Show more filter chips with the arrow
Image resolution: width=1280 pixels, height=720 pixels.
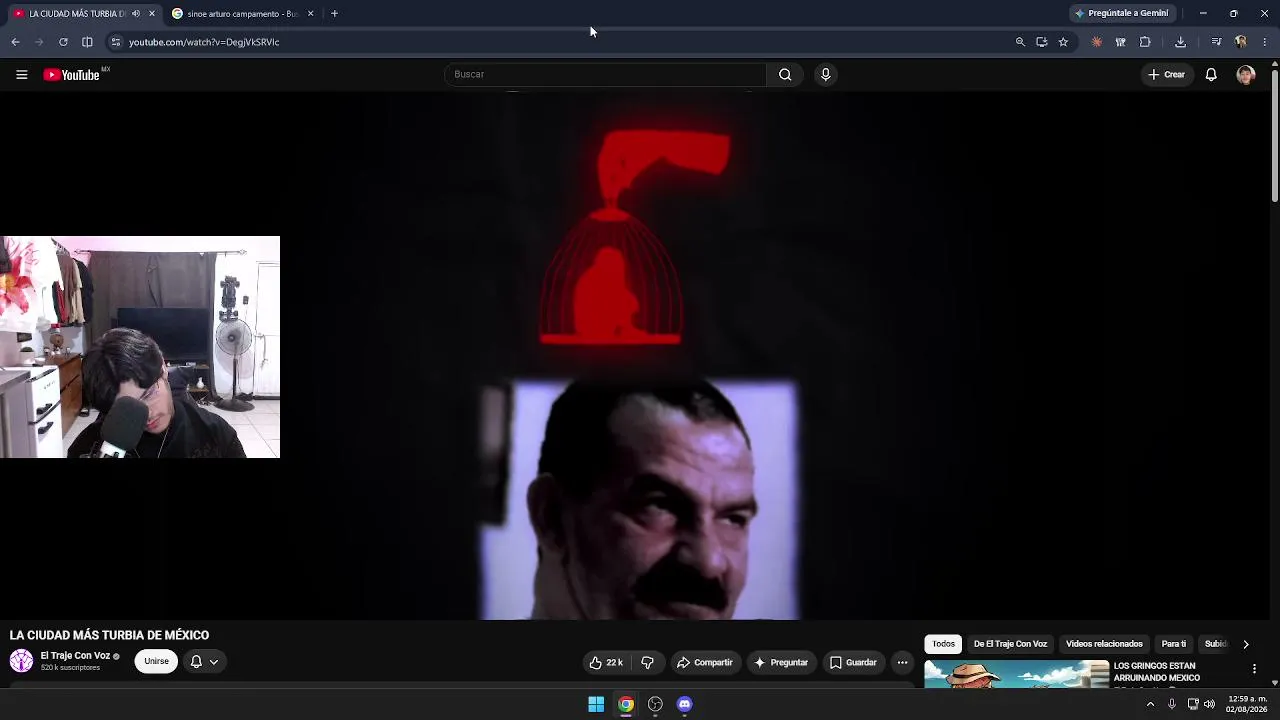(x=1245, y=644)
